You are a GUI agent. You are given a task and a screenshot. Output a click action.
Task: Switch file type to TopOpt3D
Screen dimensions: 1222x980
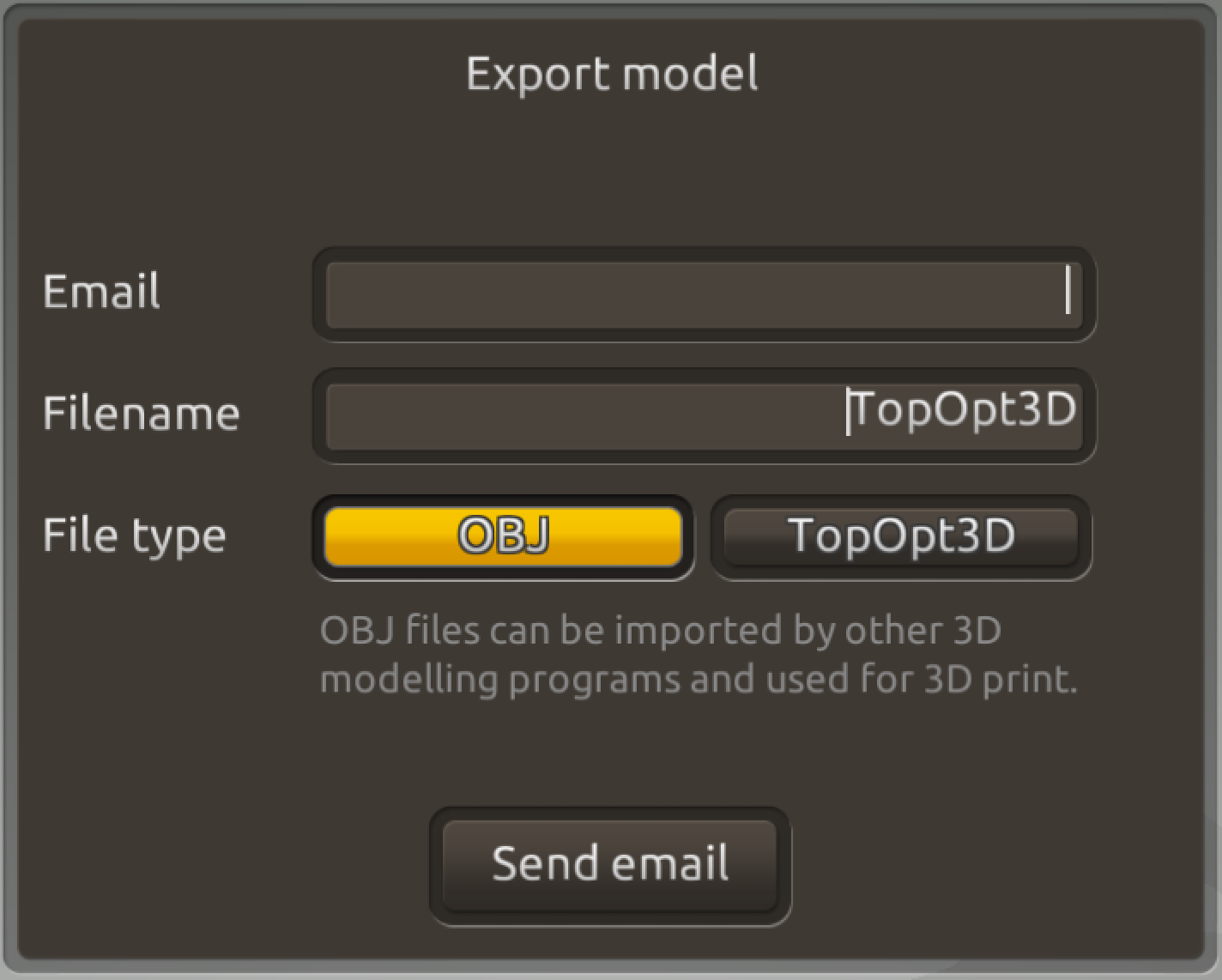(x=901, y=536)
